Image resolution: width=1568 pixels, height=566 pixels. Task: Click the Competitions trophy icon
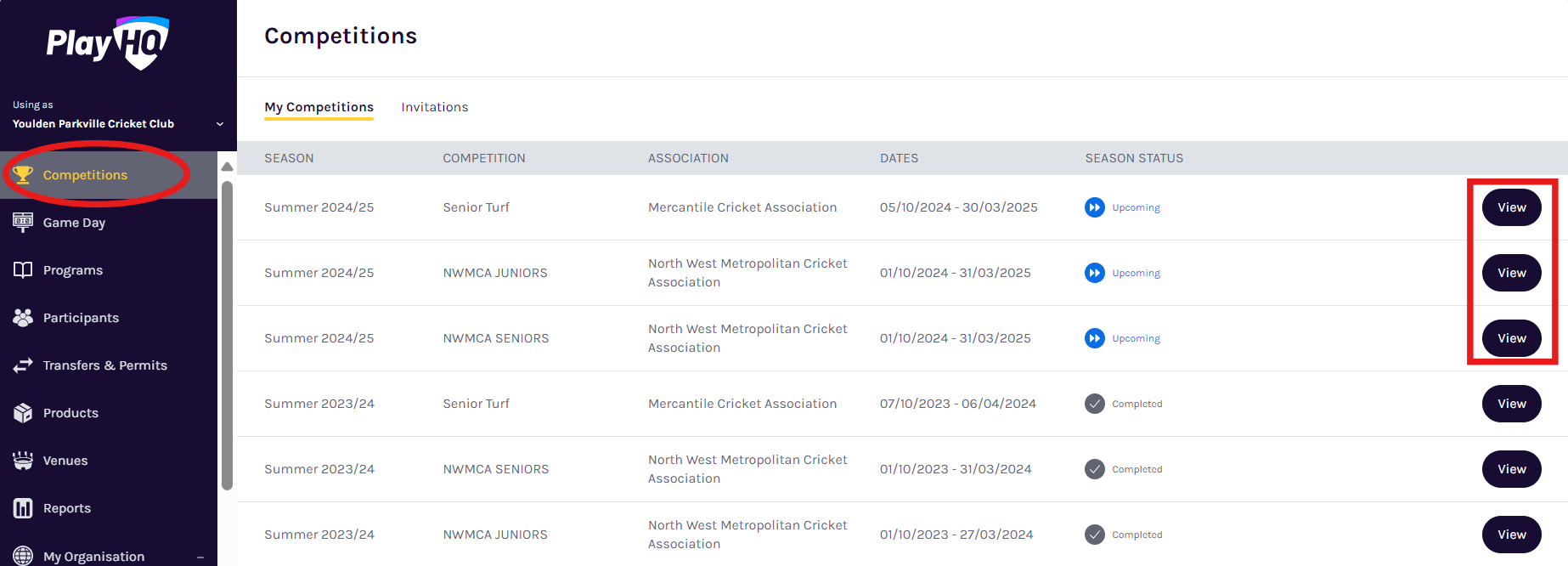tap(23, 175)
